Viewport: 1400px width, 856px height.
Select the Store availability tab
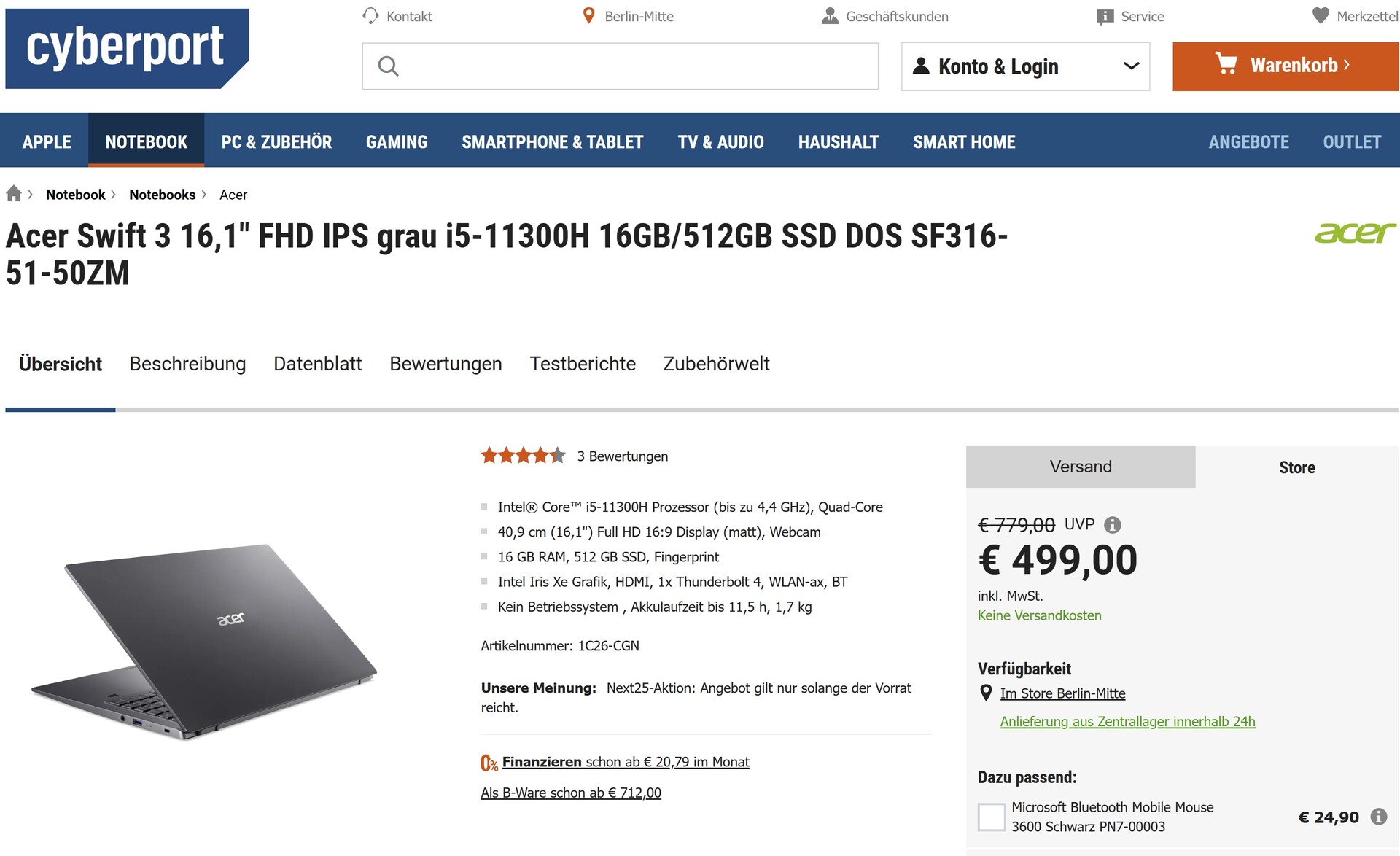click(x=1296, y=467)
